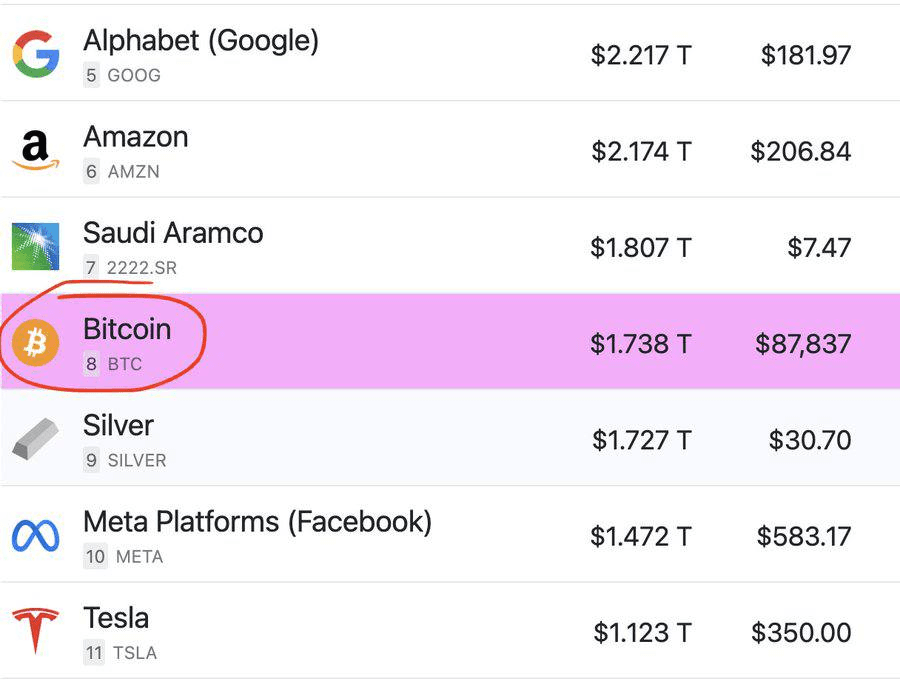Open the Silver asset name link

118,426
